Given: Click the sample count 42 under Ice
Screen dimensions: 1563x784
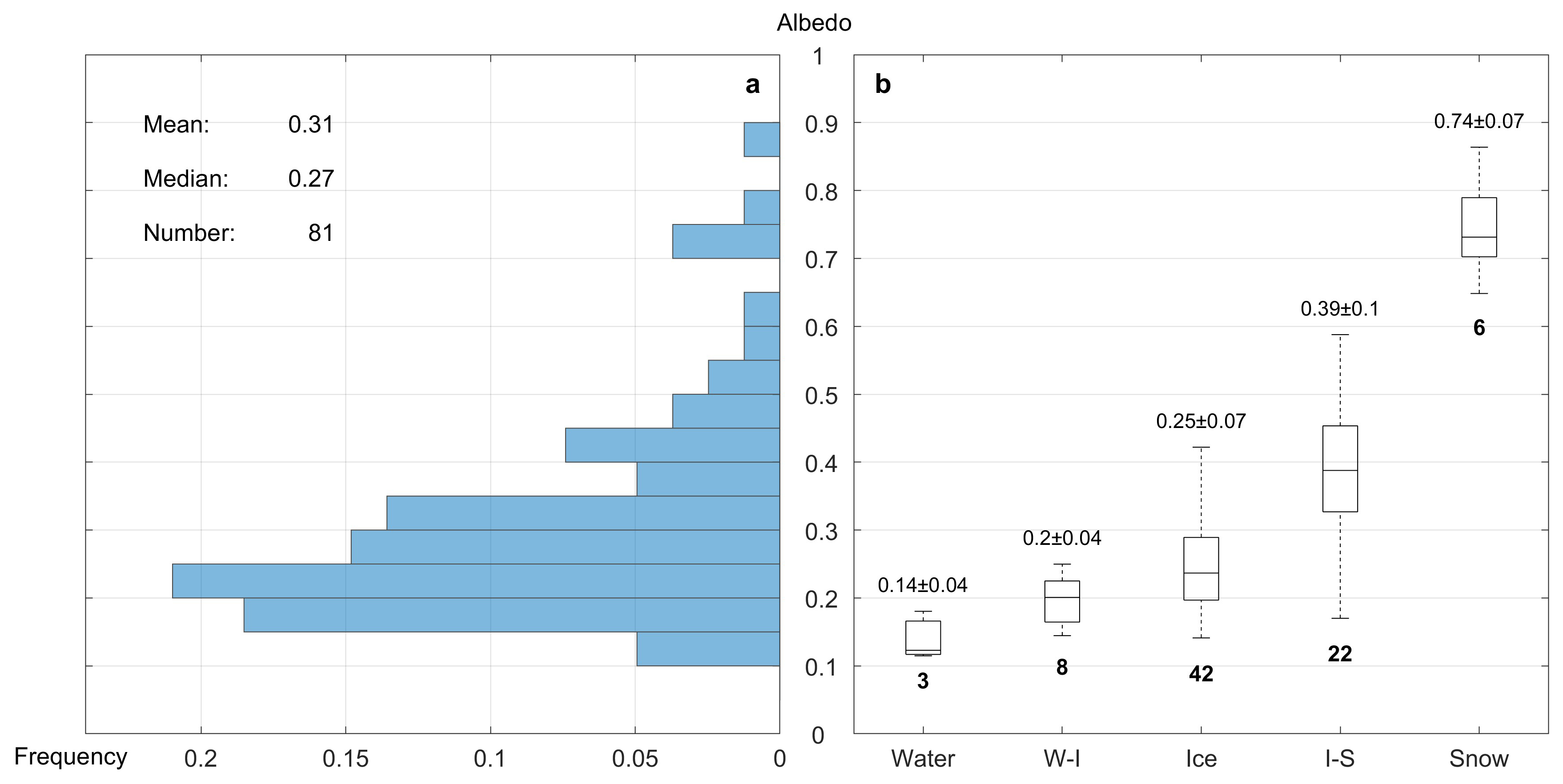Looking at the screenshot, I should [1201, 674].
